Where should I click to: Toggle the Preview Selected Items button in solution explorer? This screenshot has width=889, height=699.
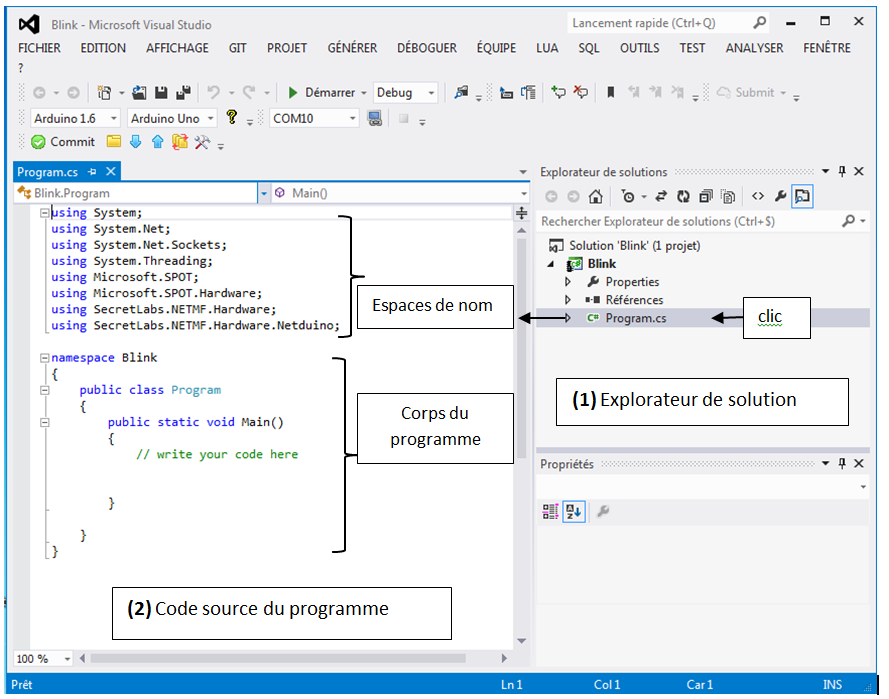803,196
